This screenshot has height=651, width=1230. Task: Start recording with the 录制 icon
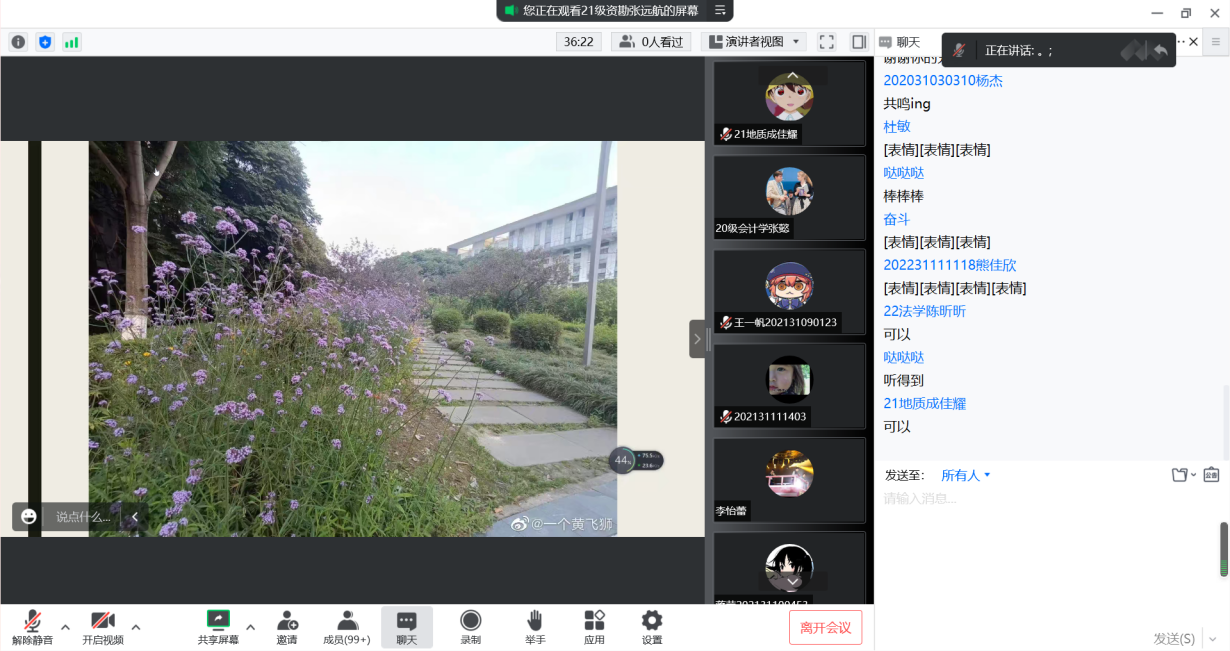pyautogui.click(x=470, y=627)
